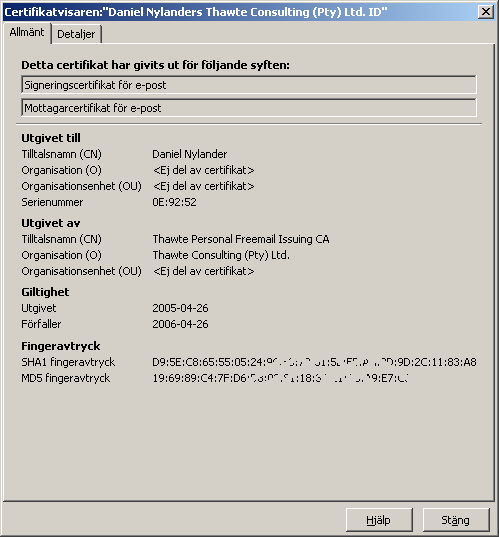
Task: Click Thawte Personal Freemail Issuing CA text
Action: (241, 239)
